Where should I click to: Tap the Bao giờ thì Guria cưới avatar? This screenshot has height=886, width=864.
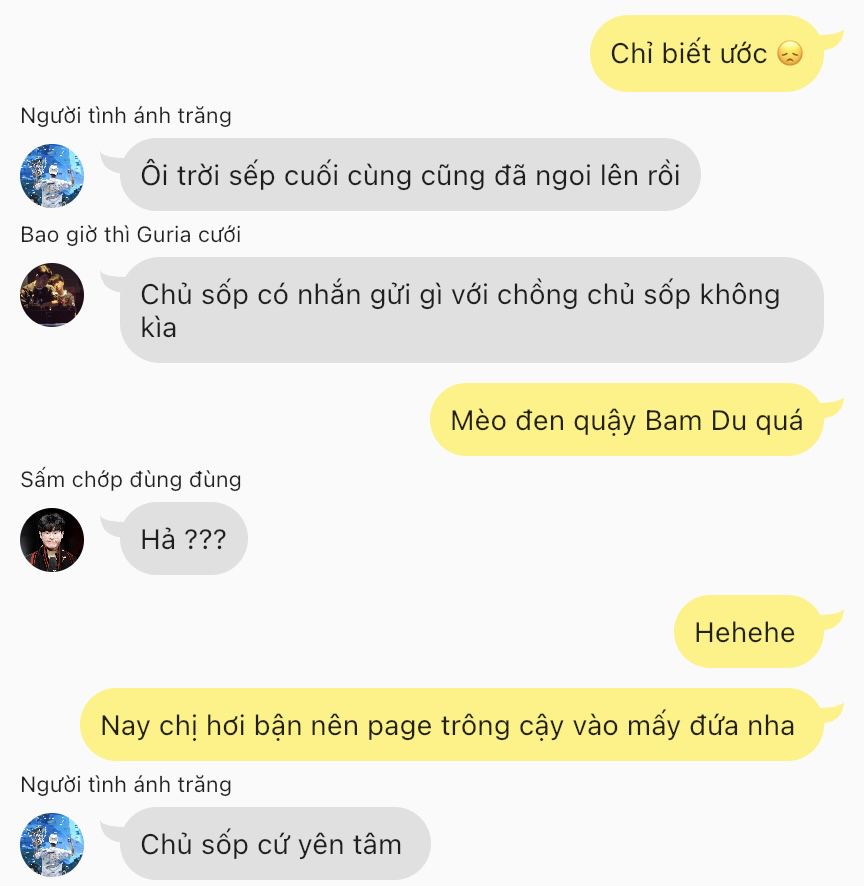point(52,294)
